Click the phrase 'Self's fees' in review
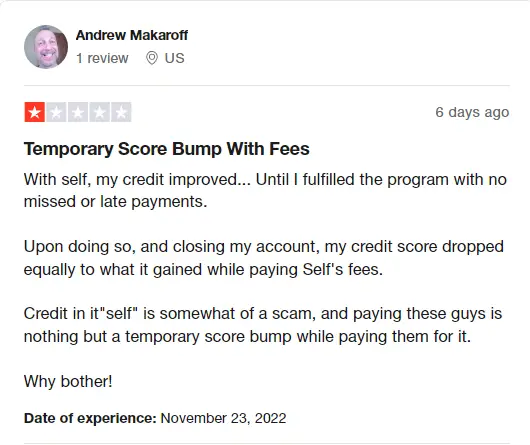 point(343,269)
